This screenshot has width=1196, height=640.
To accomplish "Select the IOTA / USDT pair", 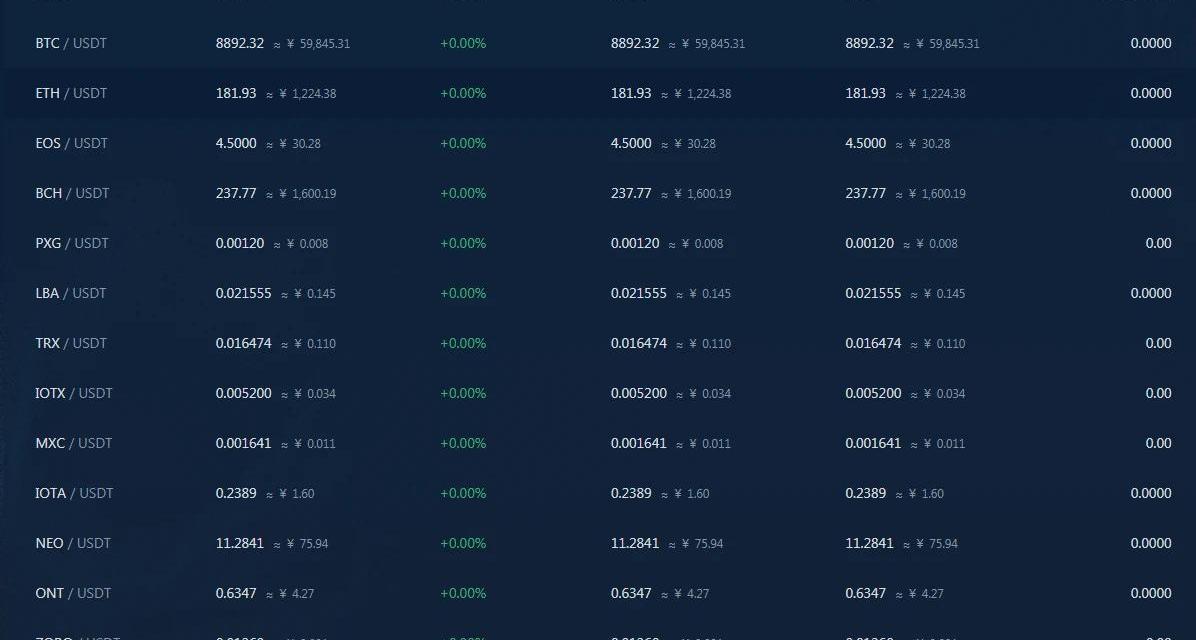I will pos(74,494).
